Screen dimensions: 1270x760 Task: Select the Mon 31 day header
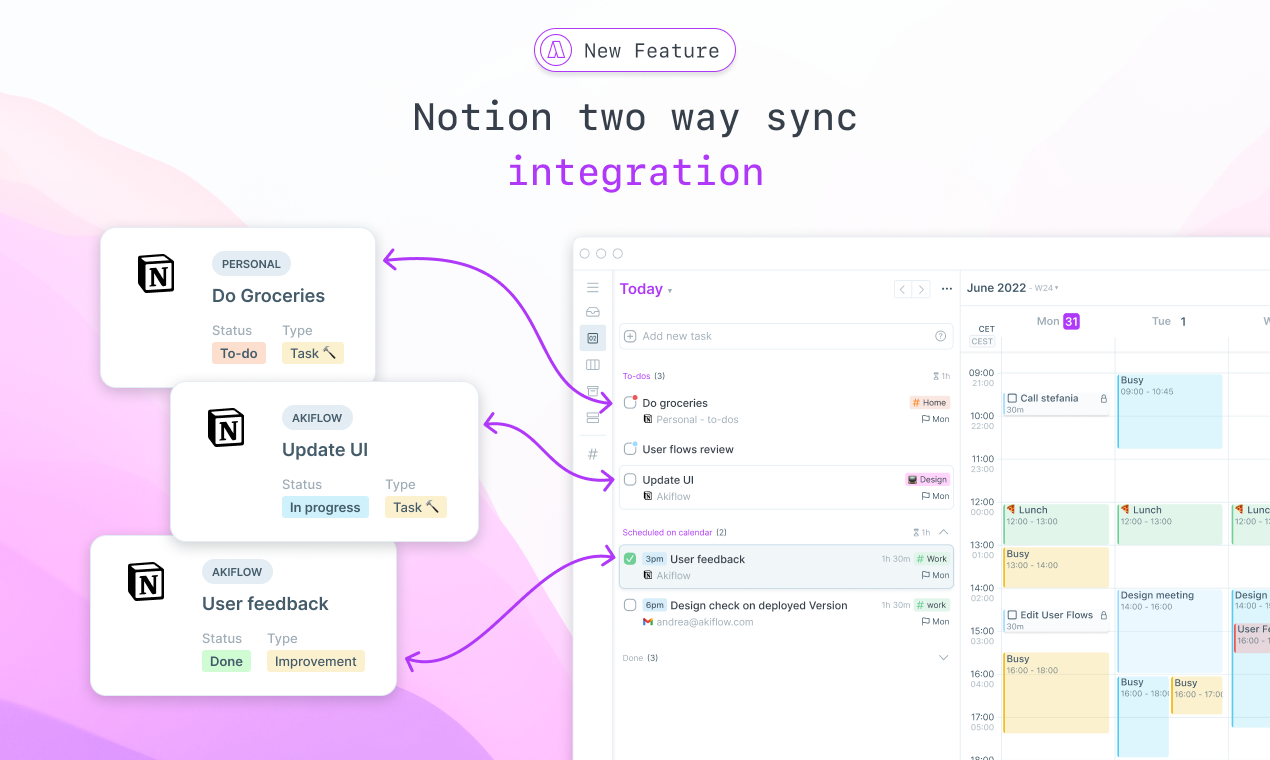tap(1058, 321)
